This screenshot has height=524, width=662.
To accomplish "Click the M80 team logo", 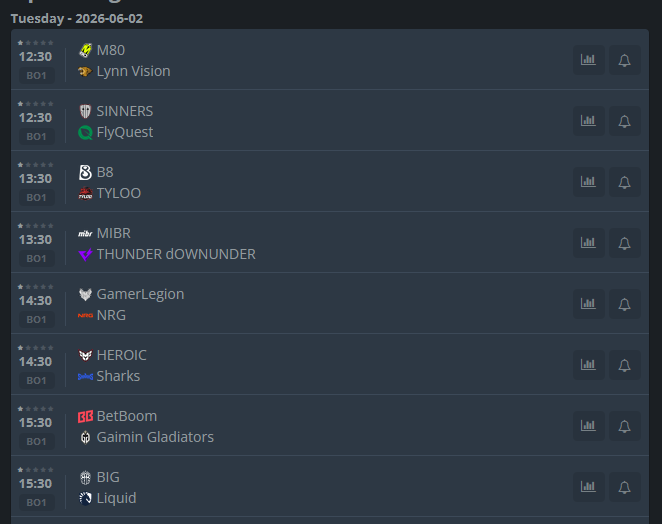I will (85, 50).
